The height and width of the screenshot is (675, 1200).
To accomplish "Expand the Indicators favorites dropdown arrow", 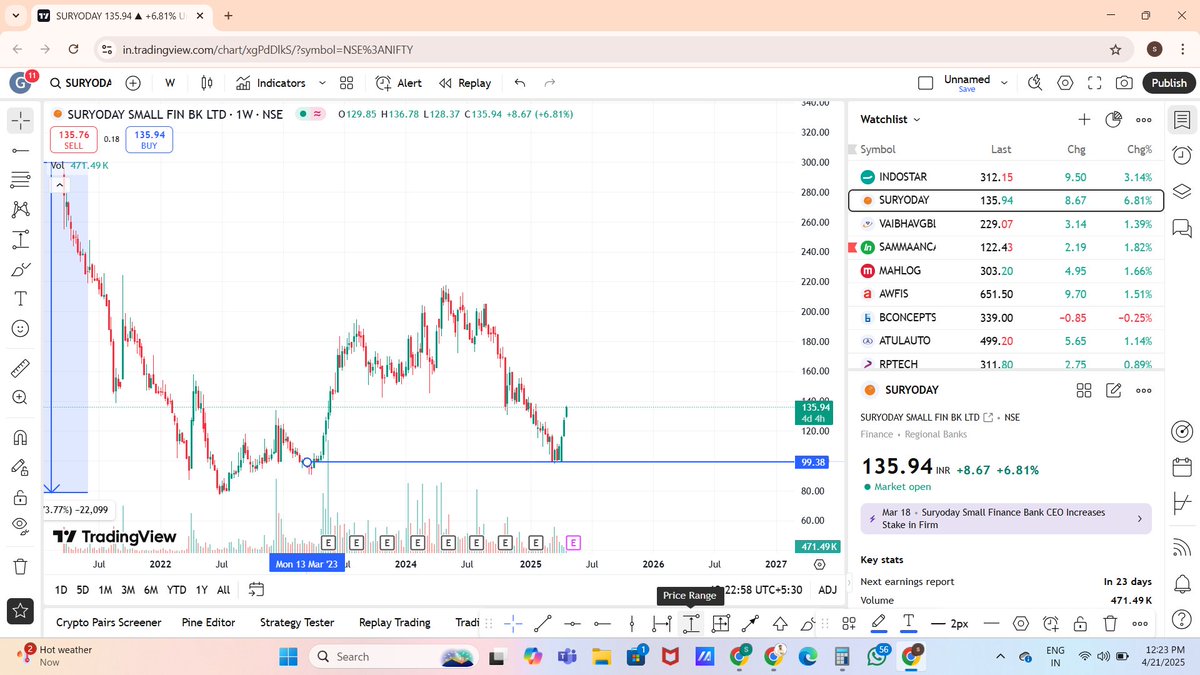I will click(x=322, y=83).
